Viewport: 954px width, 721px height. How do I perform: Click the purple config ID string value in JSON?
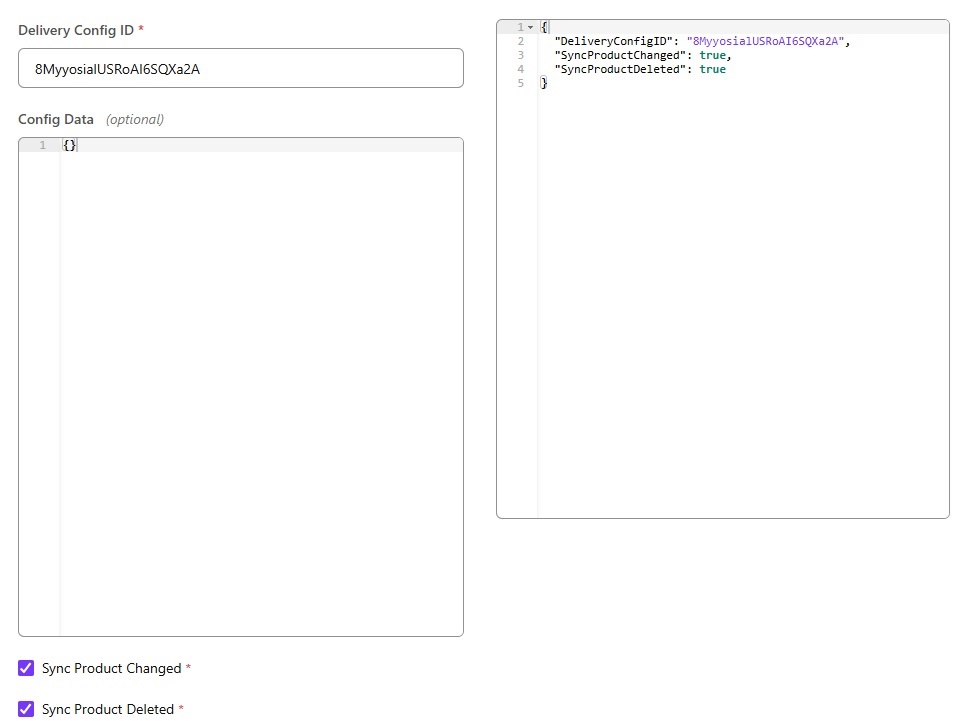pos(766,41)
